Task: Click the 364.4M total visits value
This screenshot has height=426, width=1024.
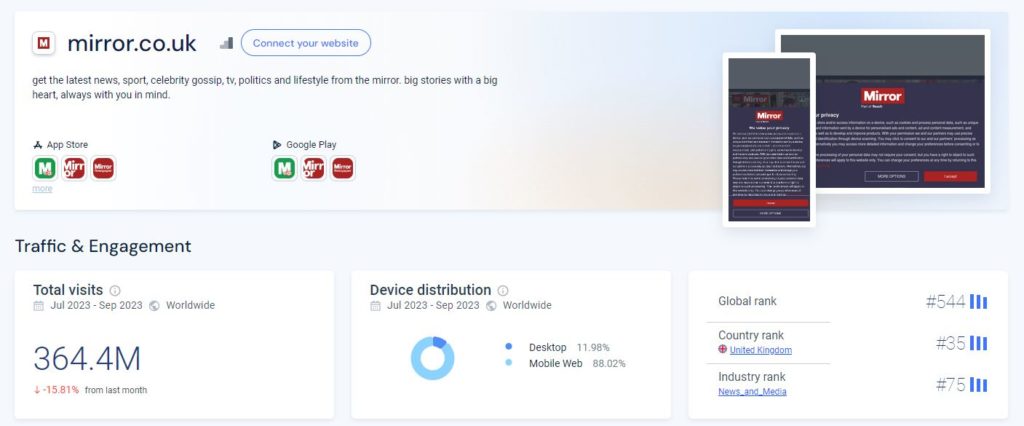Action: pos(87,359)
